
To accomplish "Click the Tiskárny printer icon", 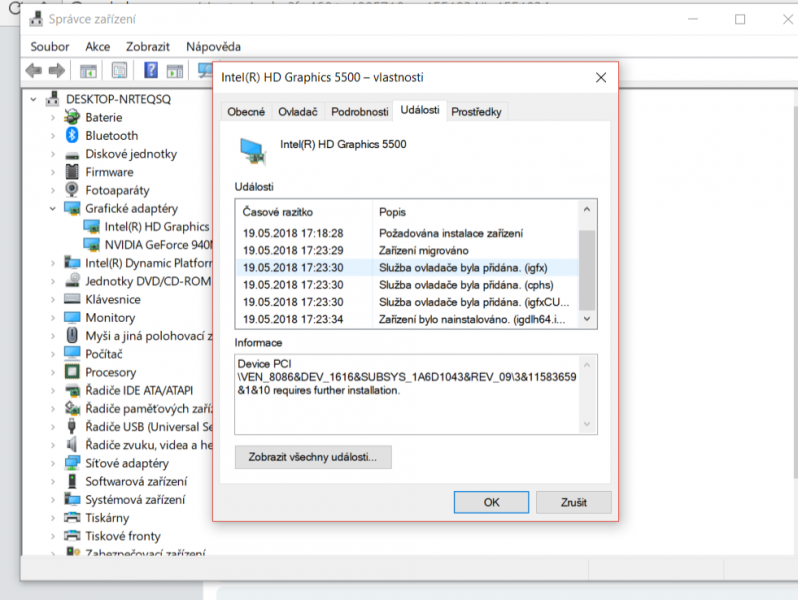I will [72, 518].
